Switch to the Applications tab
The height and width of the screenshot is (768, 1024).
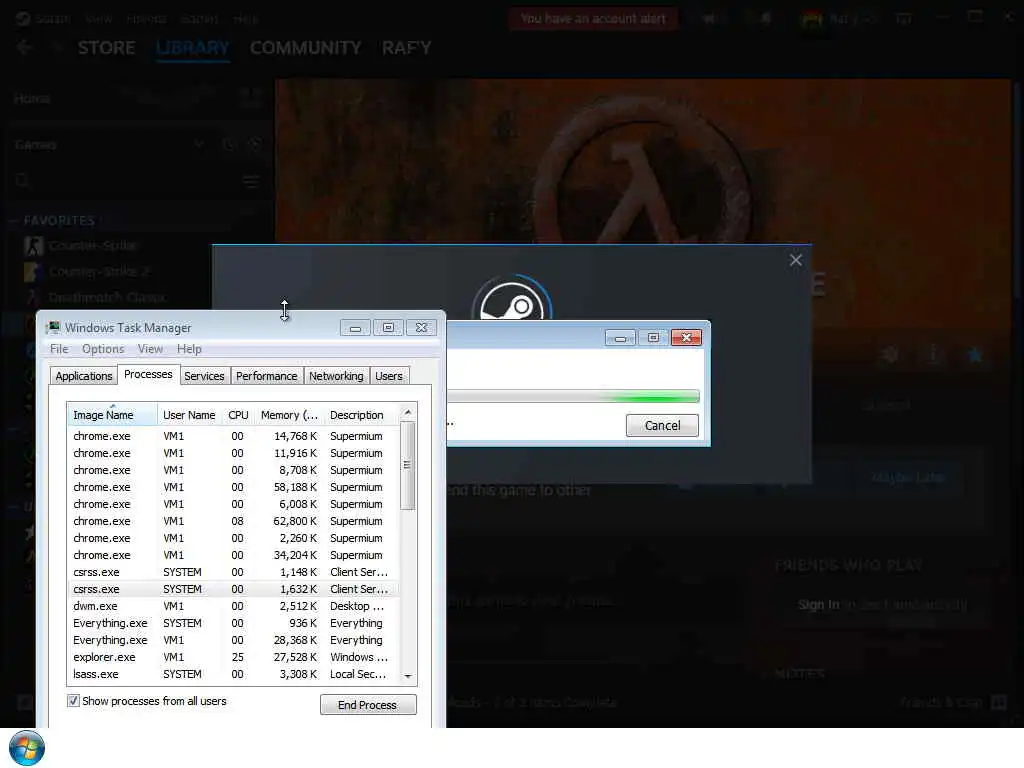click(x=84, y=376)
